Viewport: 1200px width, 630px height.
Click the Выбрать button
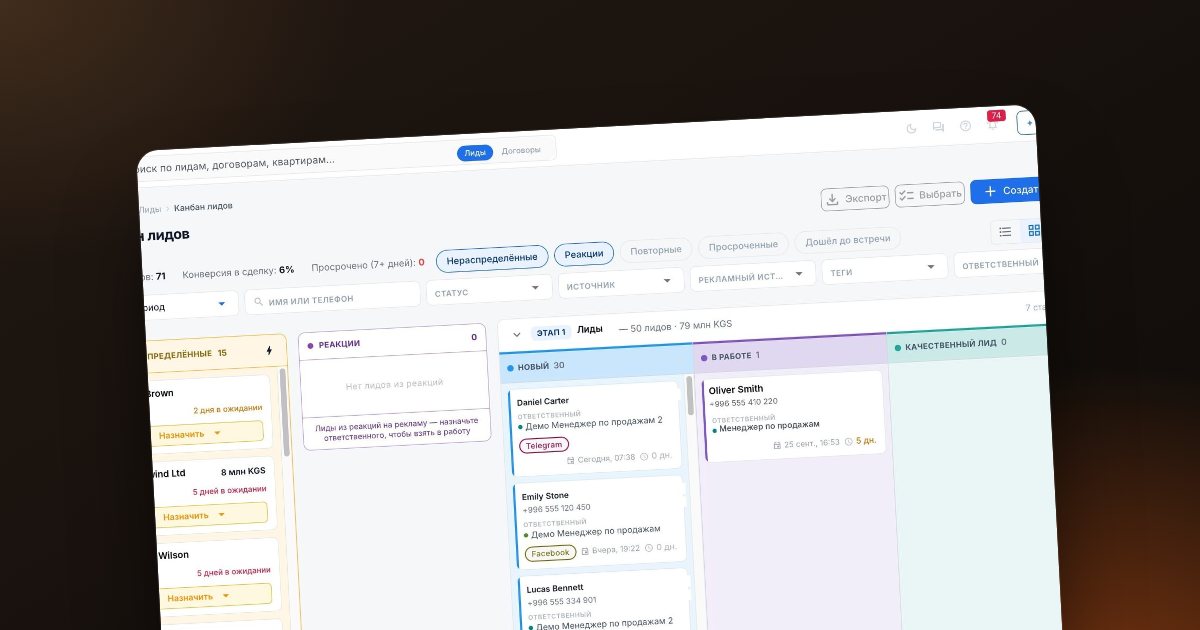(930, 195)
